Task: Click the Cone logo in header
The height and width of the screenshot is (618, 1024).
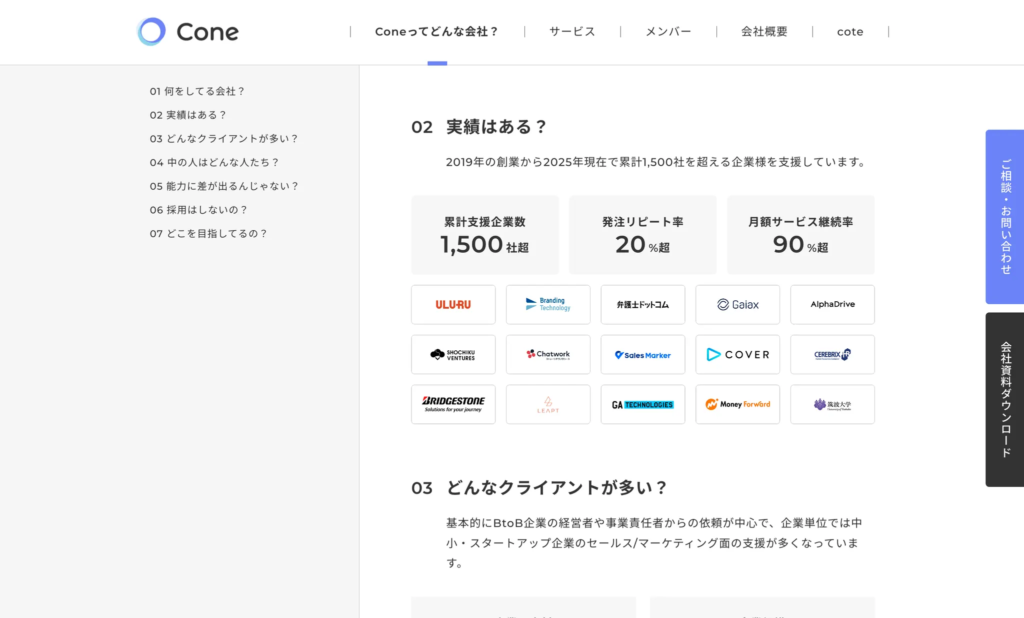Action: 188,32
